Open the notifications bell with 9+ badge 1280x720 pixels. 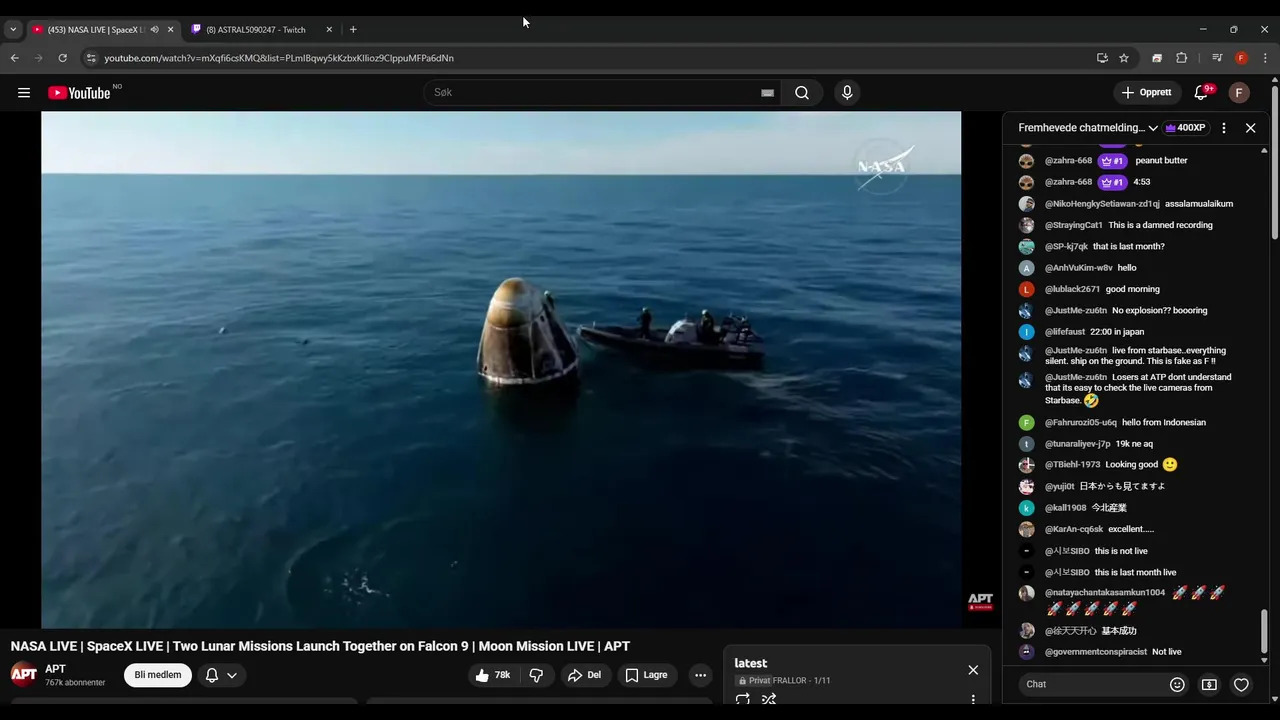(1201, 93)
